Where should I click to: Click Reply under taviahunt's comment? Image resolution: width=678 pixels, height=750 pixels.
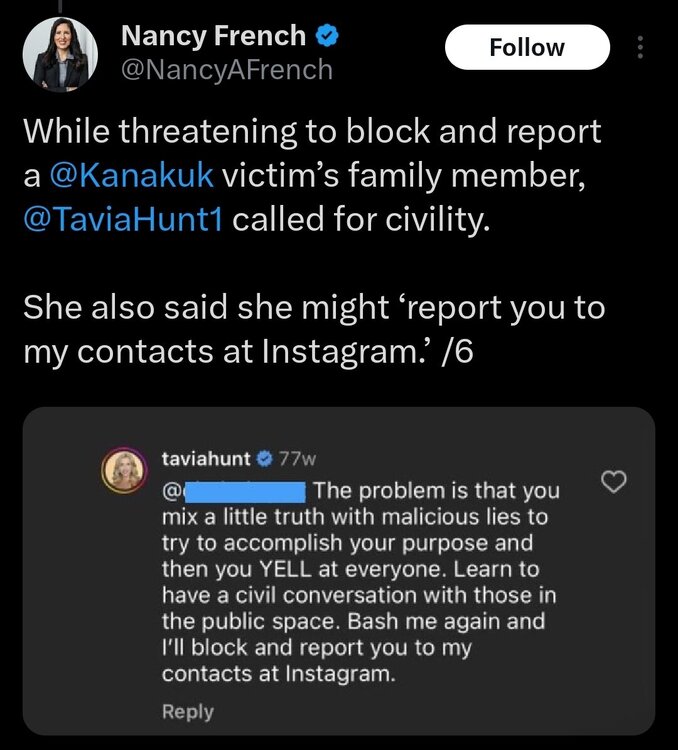coord(187,711)
